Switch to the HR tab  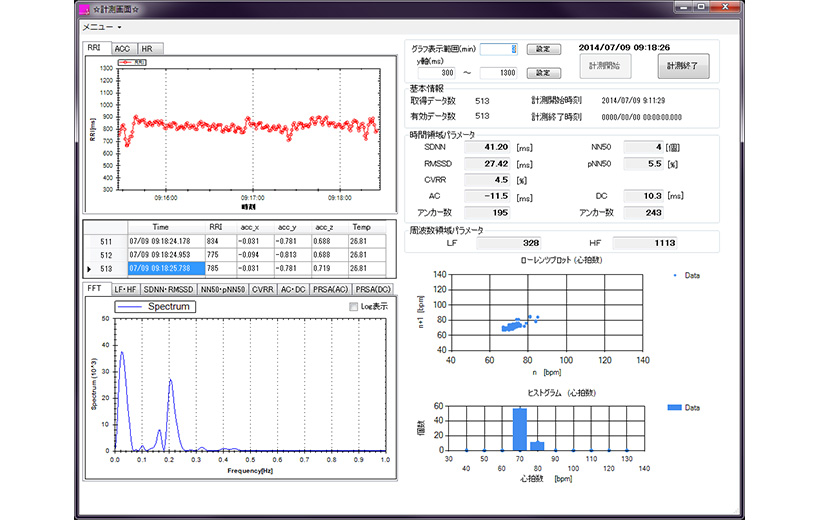click(x=147, y=48)
